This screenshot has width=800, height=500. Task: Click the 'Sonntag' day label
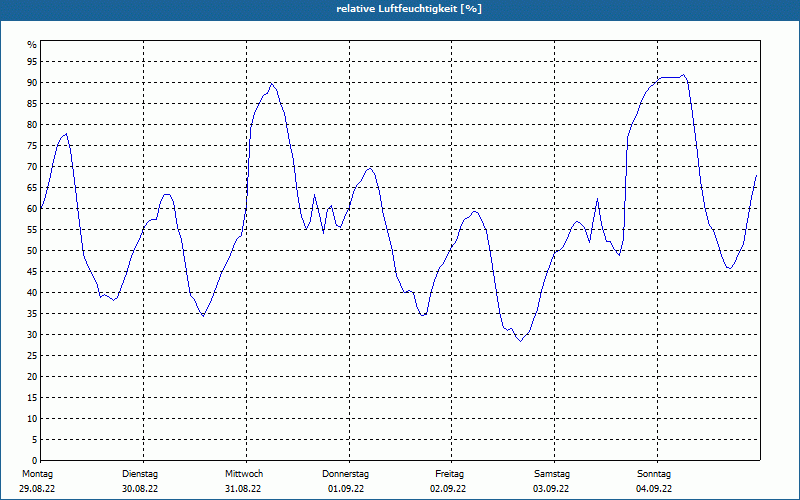654,474
